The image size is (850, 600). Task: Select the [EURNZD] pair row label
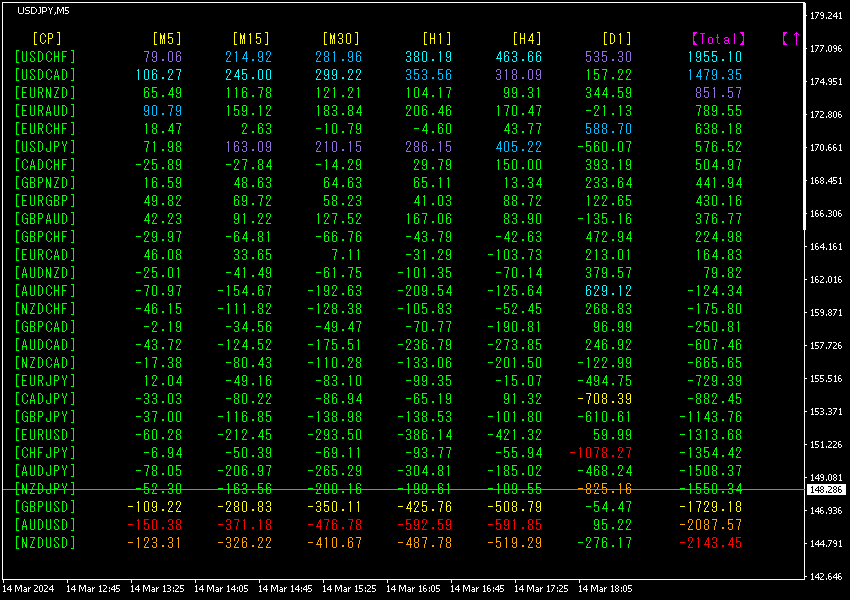point(45,93)
